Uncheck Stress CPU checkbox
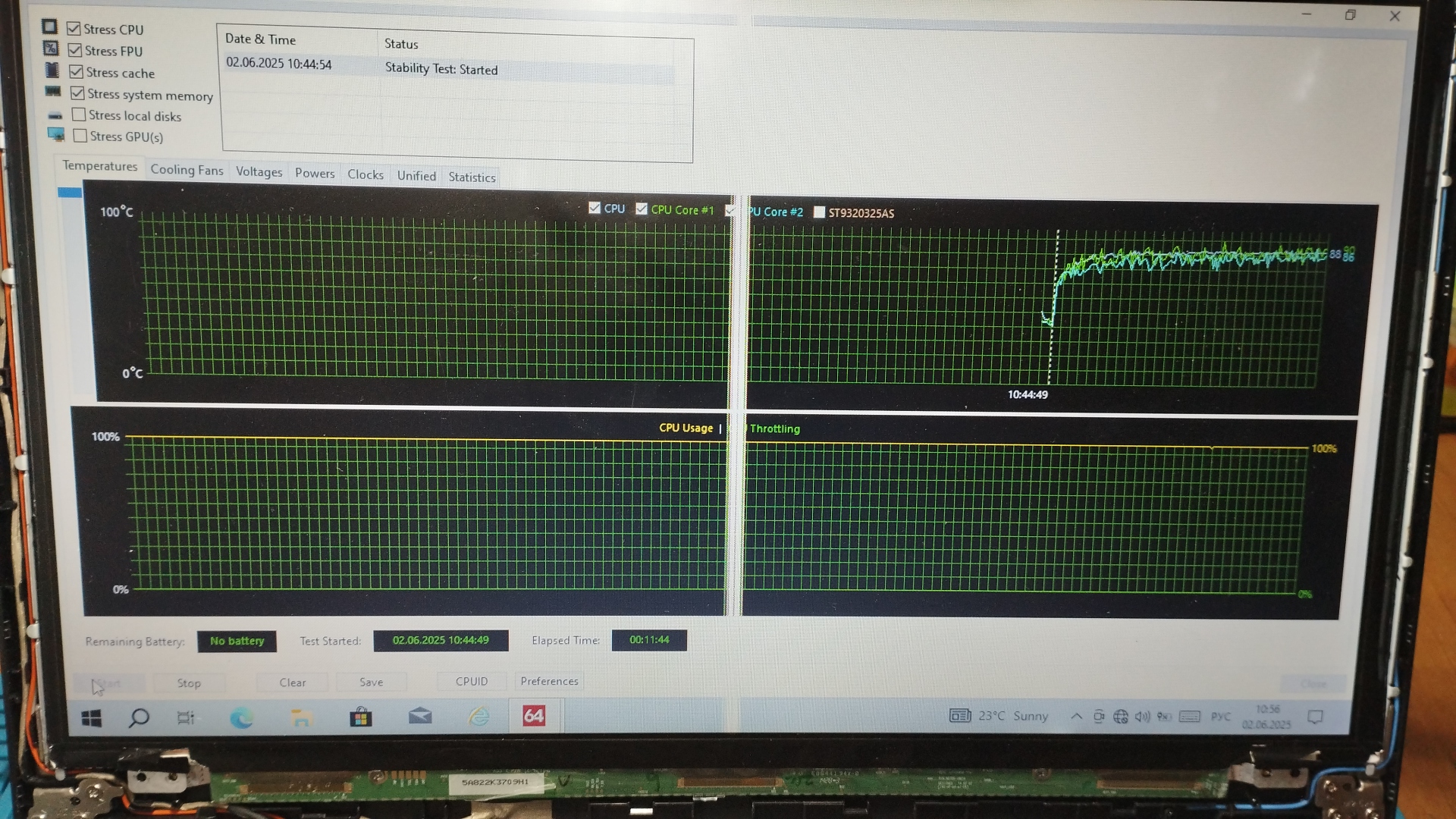The height and width of the screenshot is (819, 1456). [x=74, y=29]
